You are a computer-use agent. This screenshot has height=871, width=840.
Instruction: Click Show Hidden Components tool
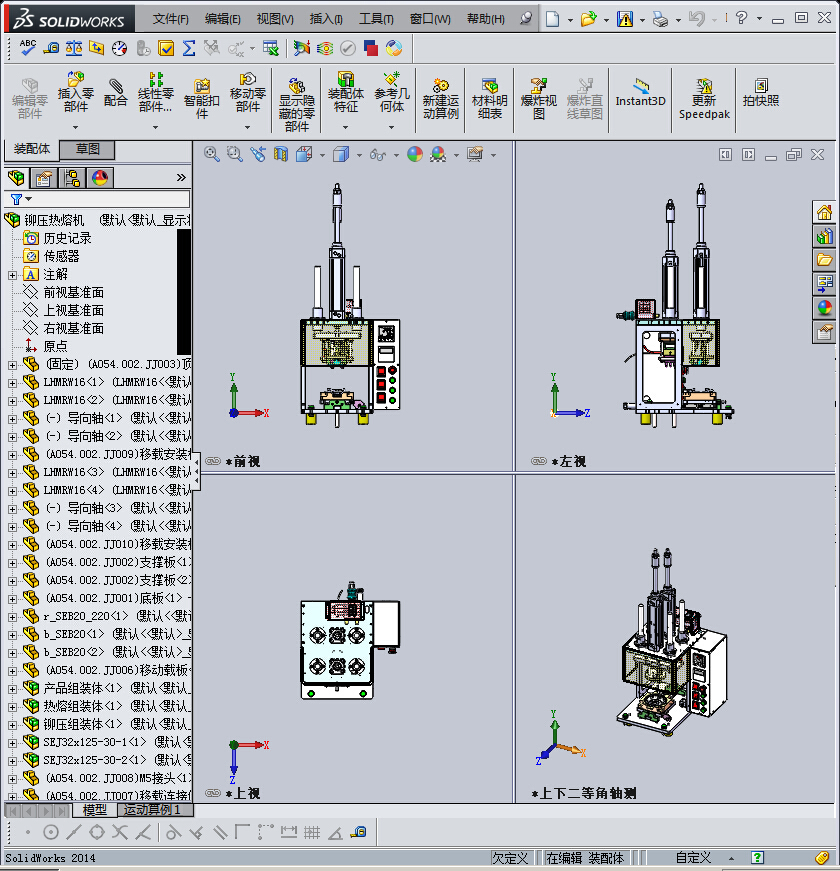tap(297, 105)
